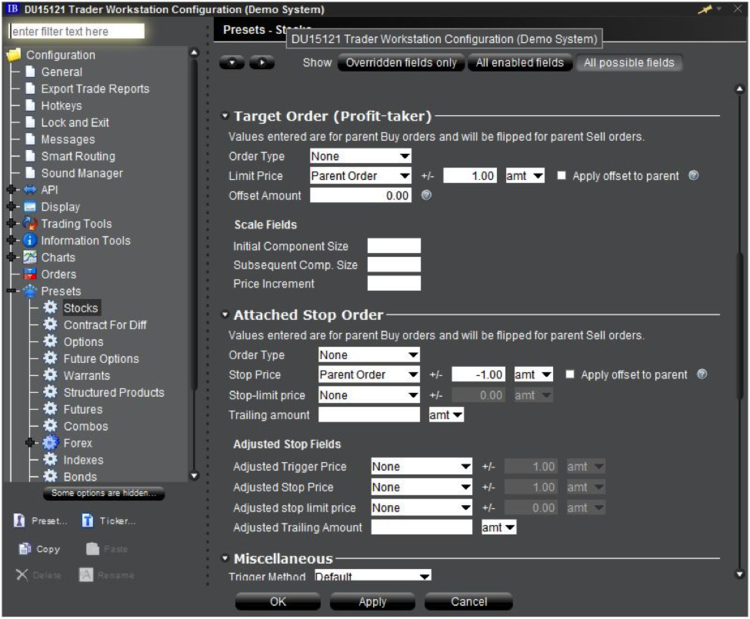Click the pin icon in title bar
Screen dimensions: 750x619
coord(705,9)
